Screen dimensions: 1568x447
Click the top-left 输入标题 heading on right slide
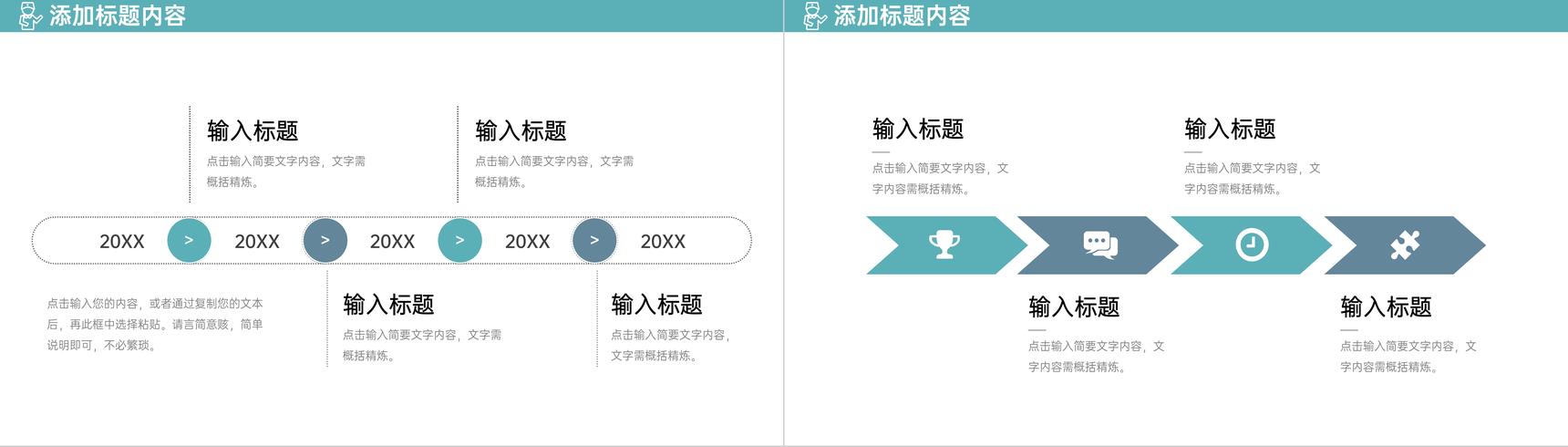[x=918, y=130]
